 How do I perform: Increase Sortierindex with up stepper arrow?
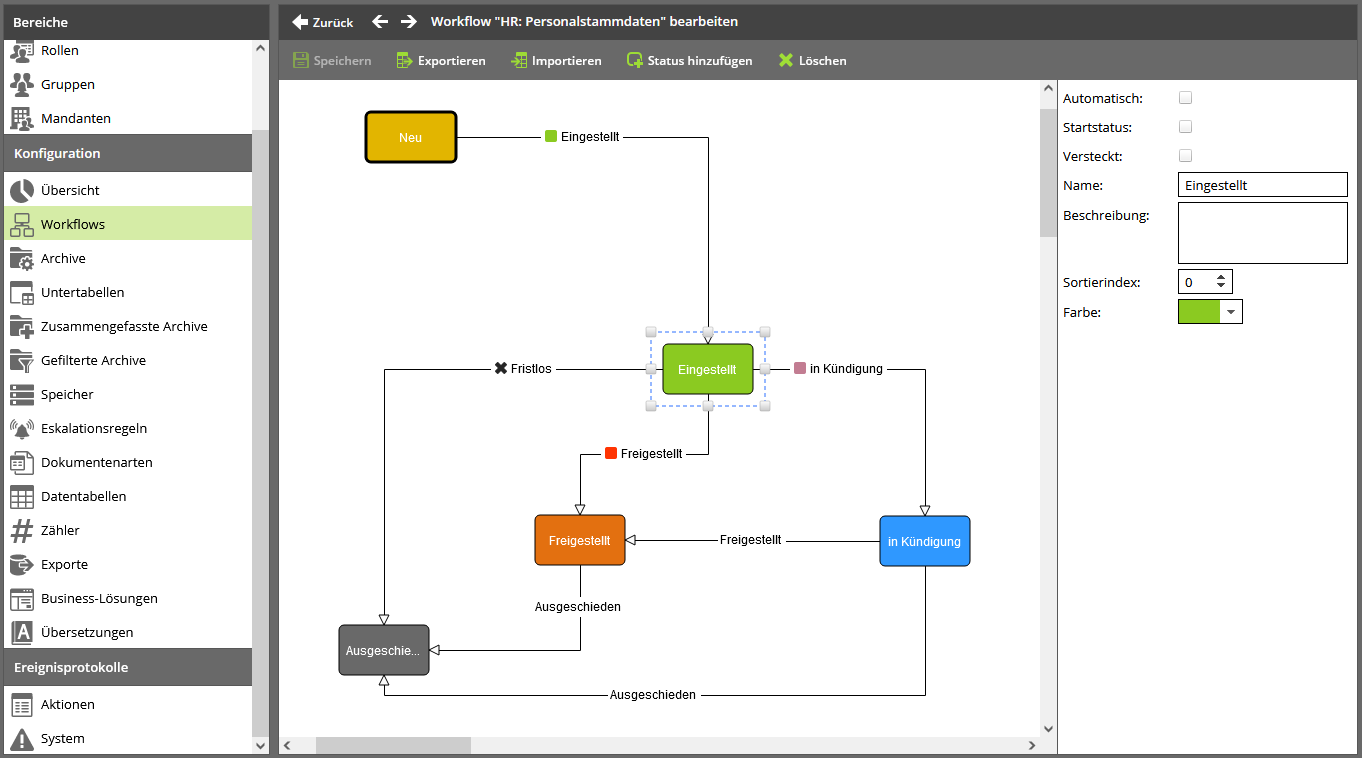click(1221, 277)
